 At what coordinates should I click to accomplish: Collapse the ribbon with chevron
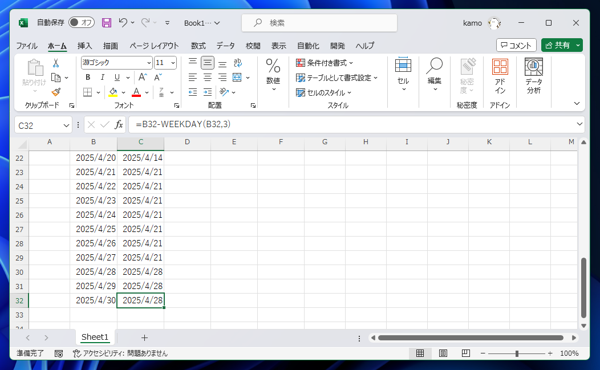[577, 103]
